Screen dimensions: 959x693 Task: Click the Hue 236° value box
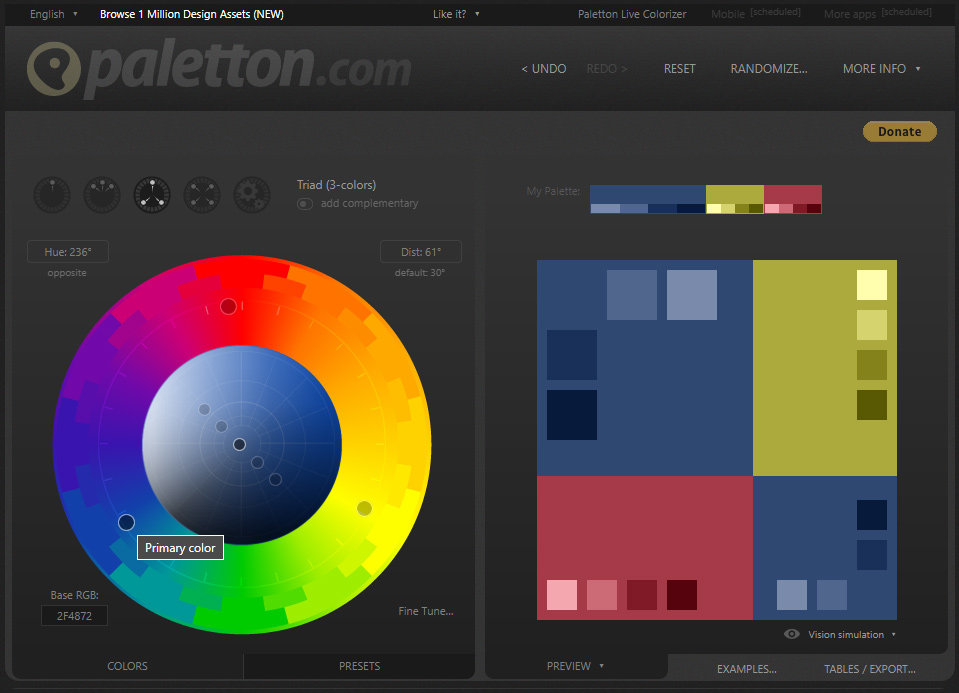tap(68, 252)
